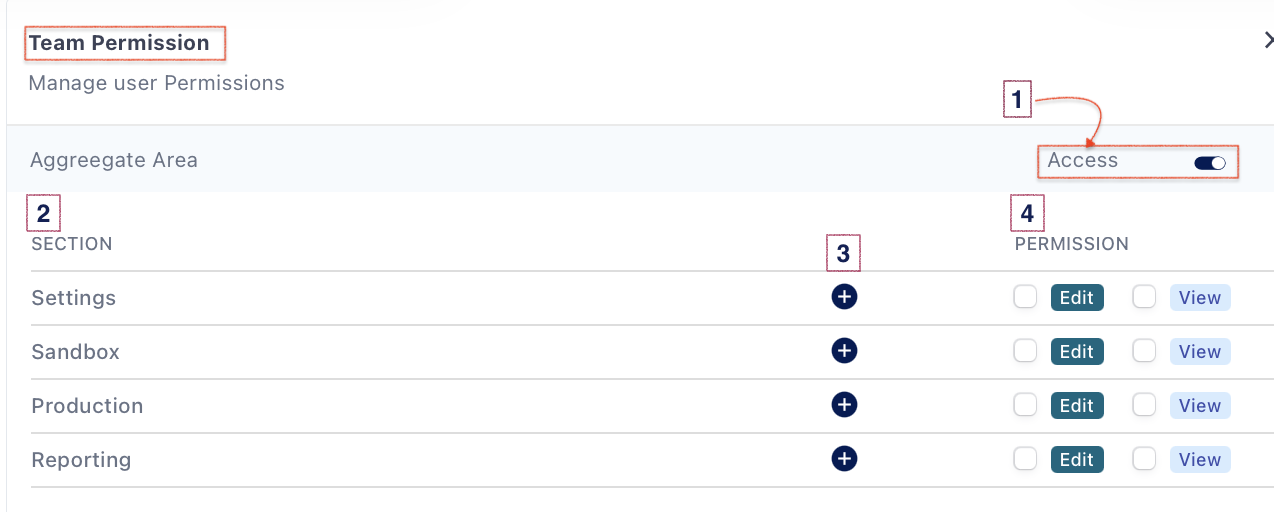Tick the View checkbox for Production
Image resolution: width=1274 pixels, height=512 pixels.
click(x=1144, y=405)
